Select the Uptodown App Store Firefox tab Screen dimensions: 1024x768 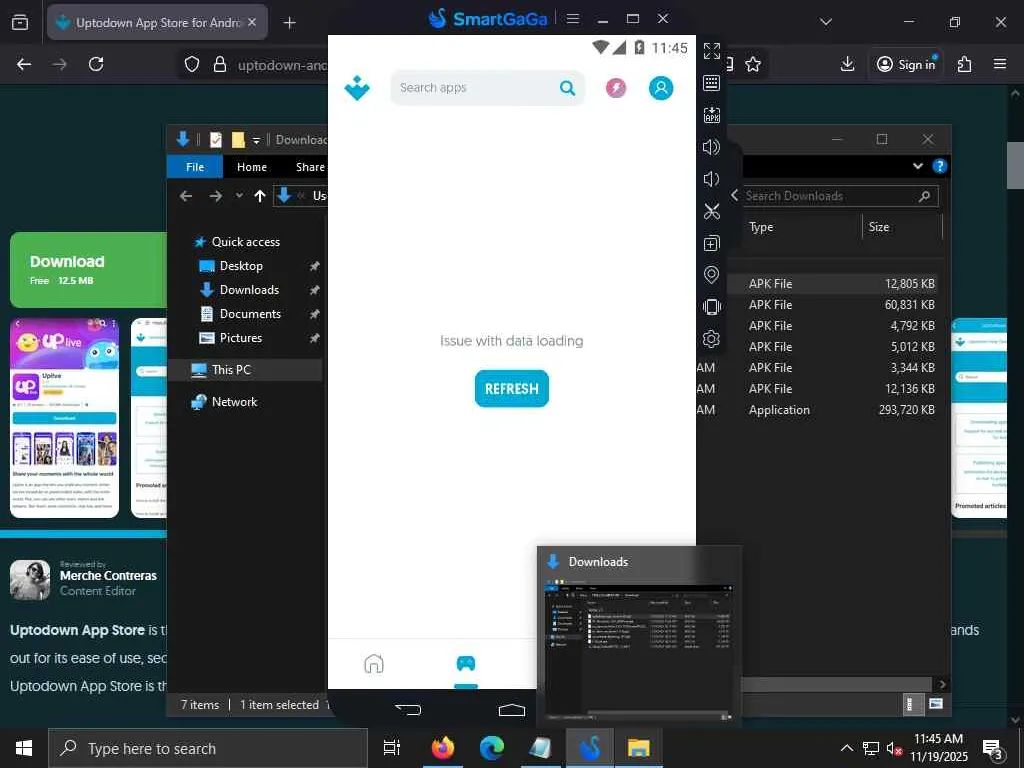pos(157,22)
